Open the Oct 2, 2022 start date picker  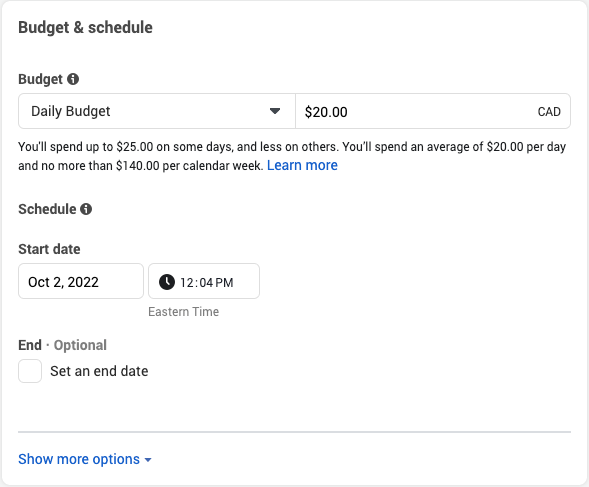81,281
